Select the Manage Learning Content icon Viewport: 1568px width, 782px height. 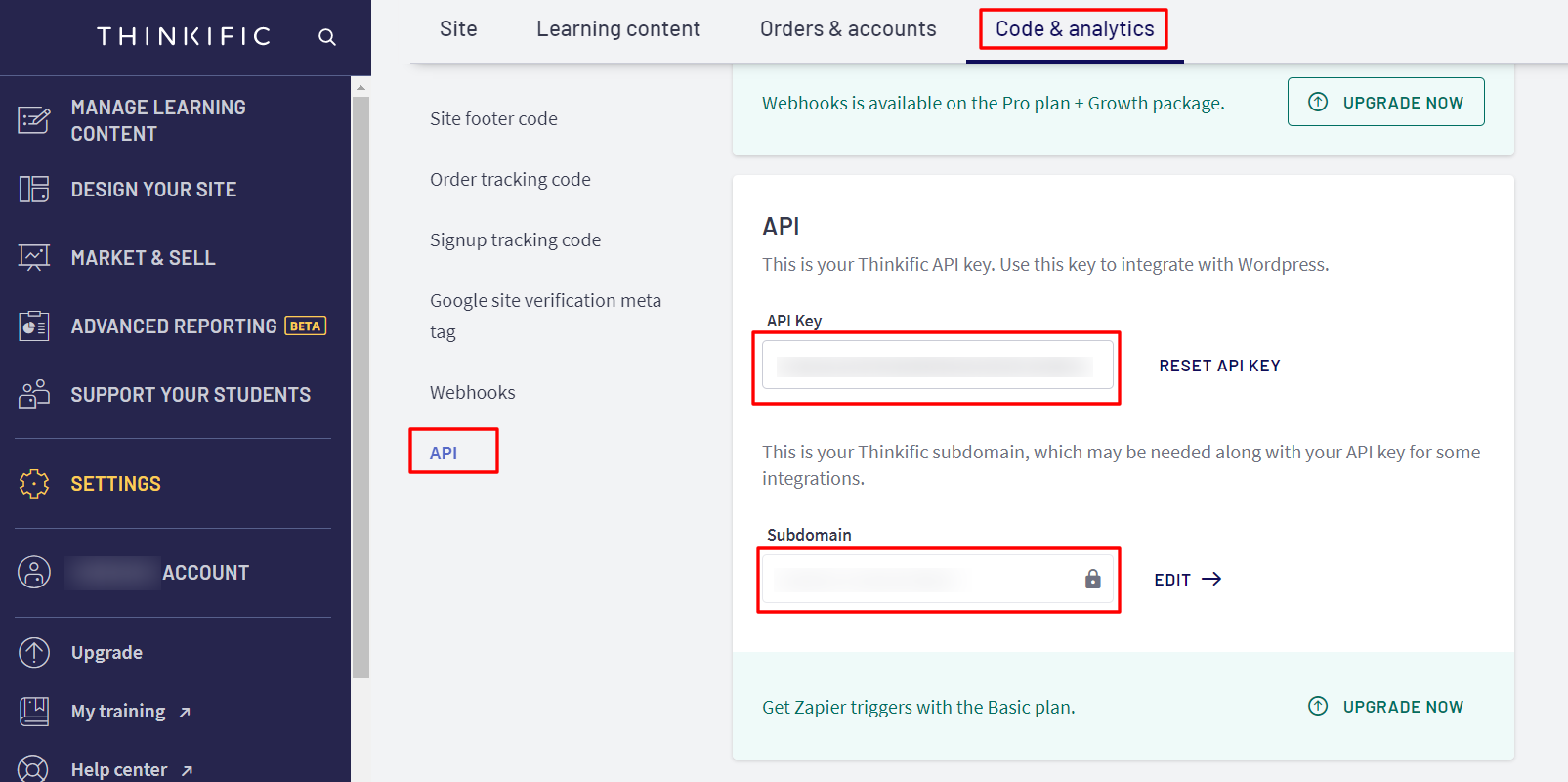[x=34, y=119]
